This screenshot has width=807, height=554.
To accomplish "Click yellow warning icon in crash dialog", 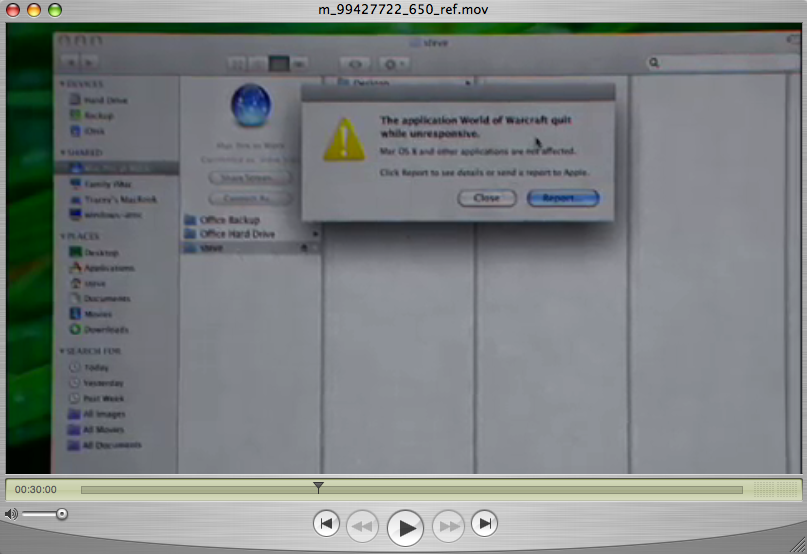I will pos(344,140).
